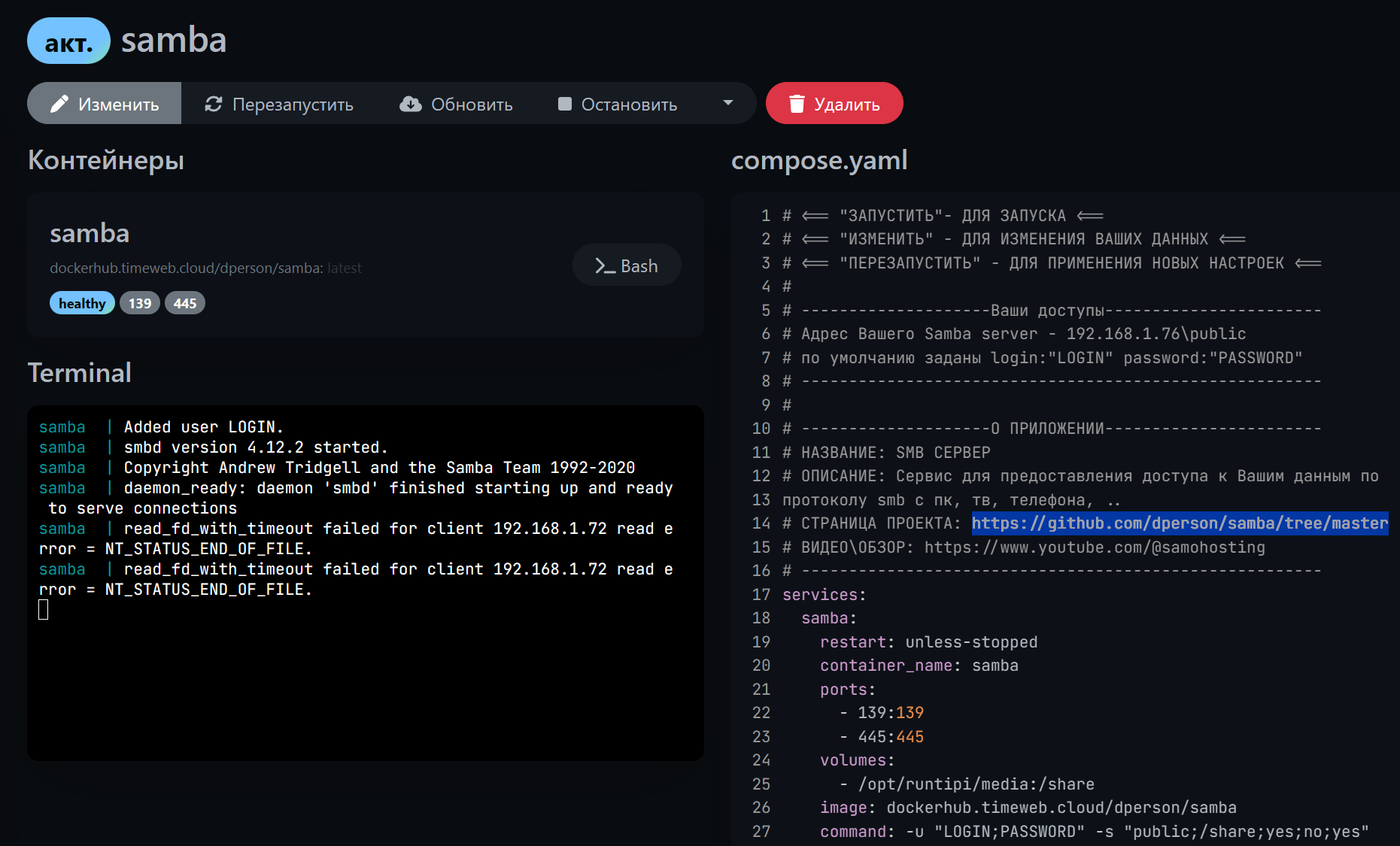Click the trash icon on Удалить
This screenshot has width=1400, height=846.
pos(797,104)
